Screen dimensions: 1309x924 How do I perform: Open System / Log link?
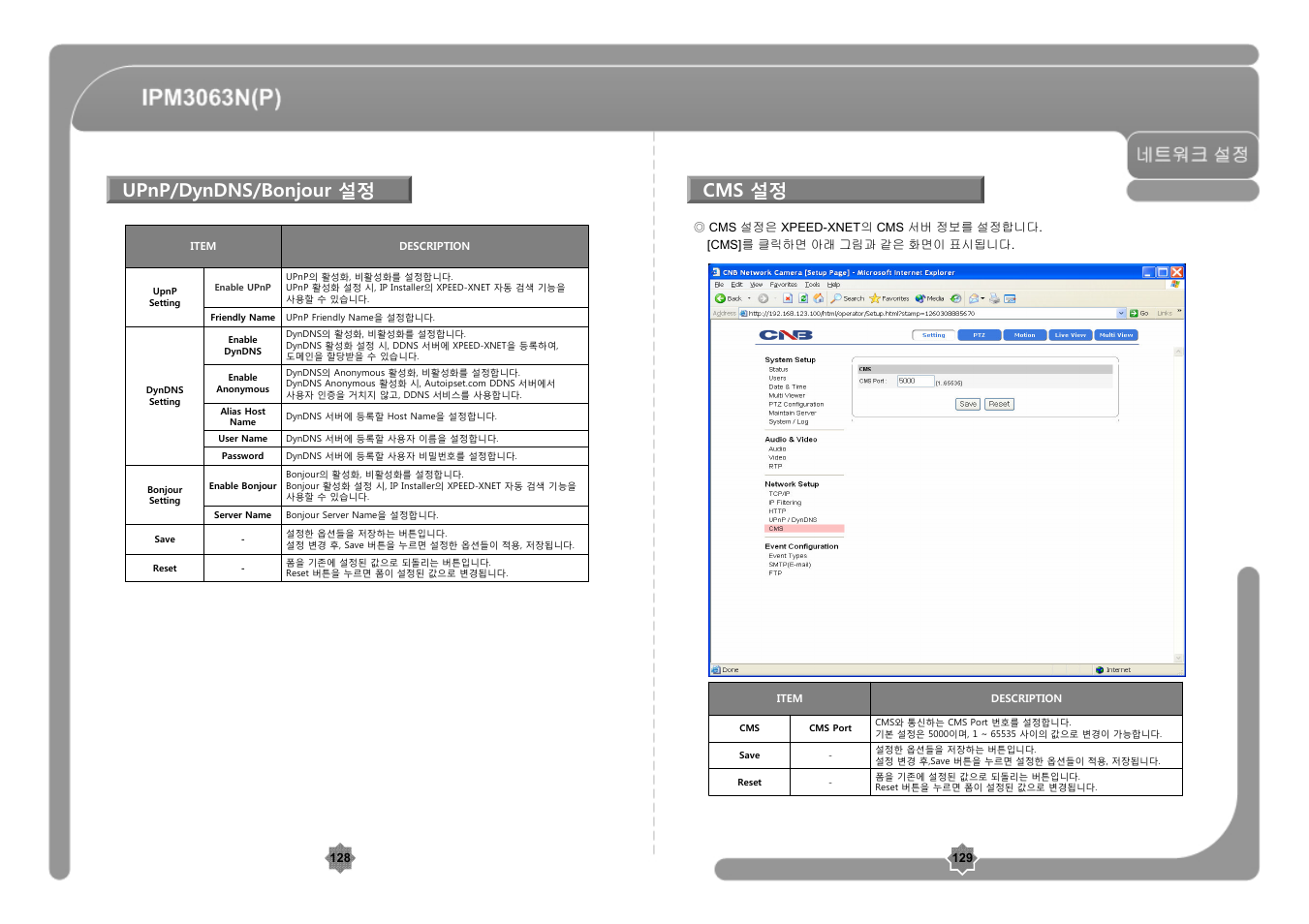pyautogui.click(x=788, y=421)
